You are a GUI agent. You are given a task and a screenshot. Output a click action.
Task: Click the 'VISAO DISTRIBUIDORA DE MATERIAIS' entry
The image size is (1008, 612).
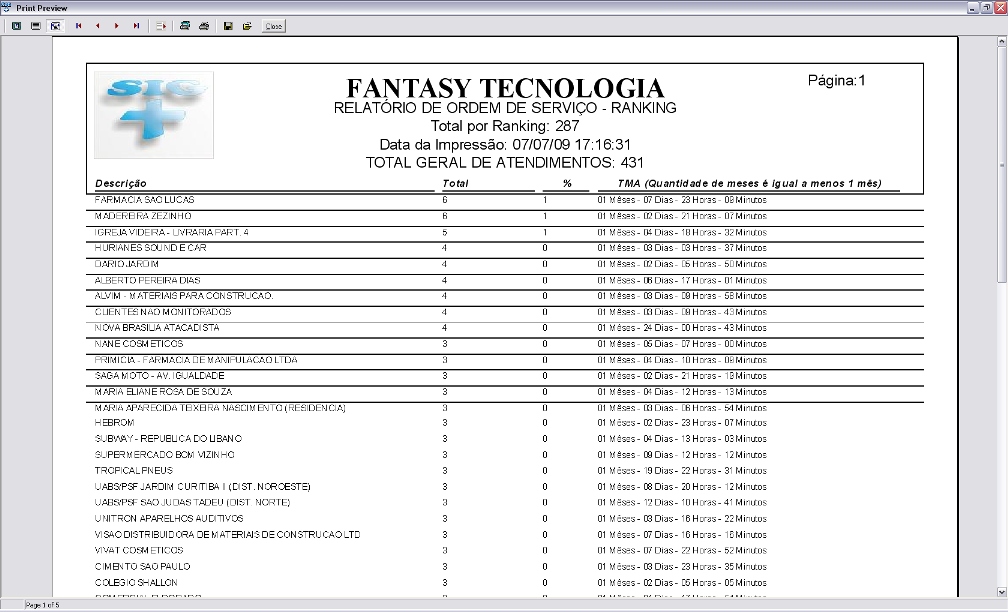click(228, 534)
